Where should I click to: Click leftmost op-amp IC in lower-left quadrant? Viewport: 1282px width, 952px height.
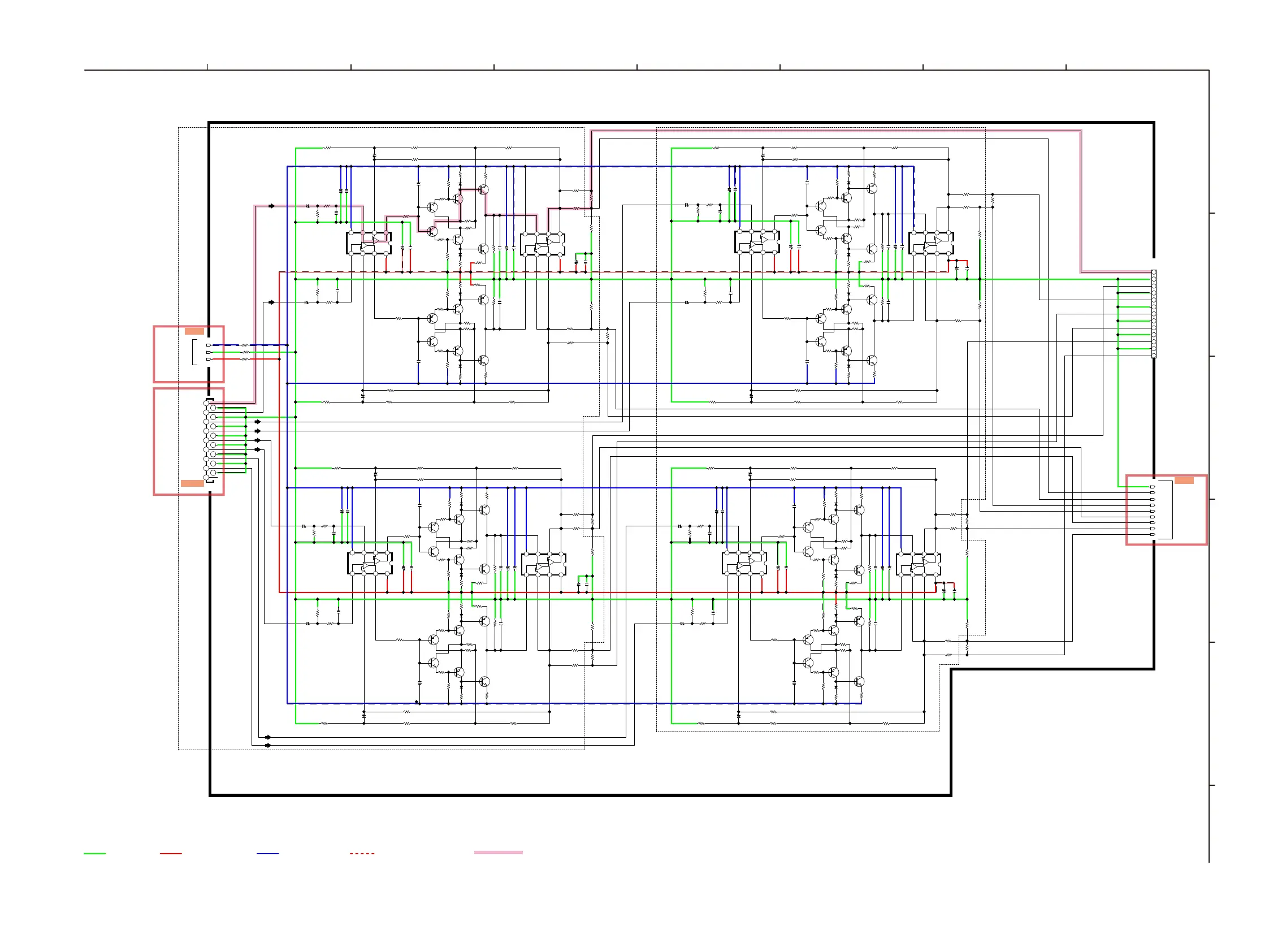(x=369, y=563)
